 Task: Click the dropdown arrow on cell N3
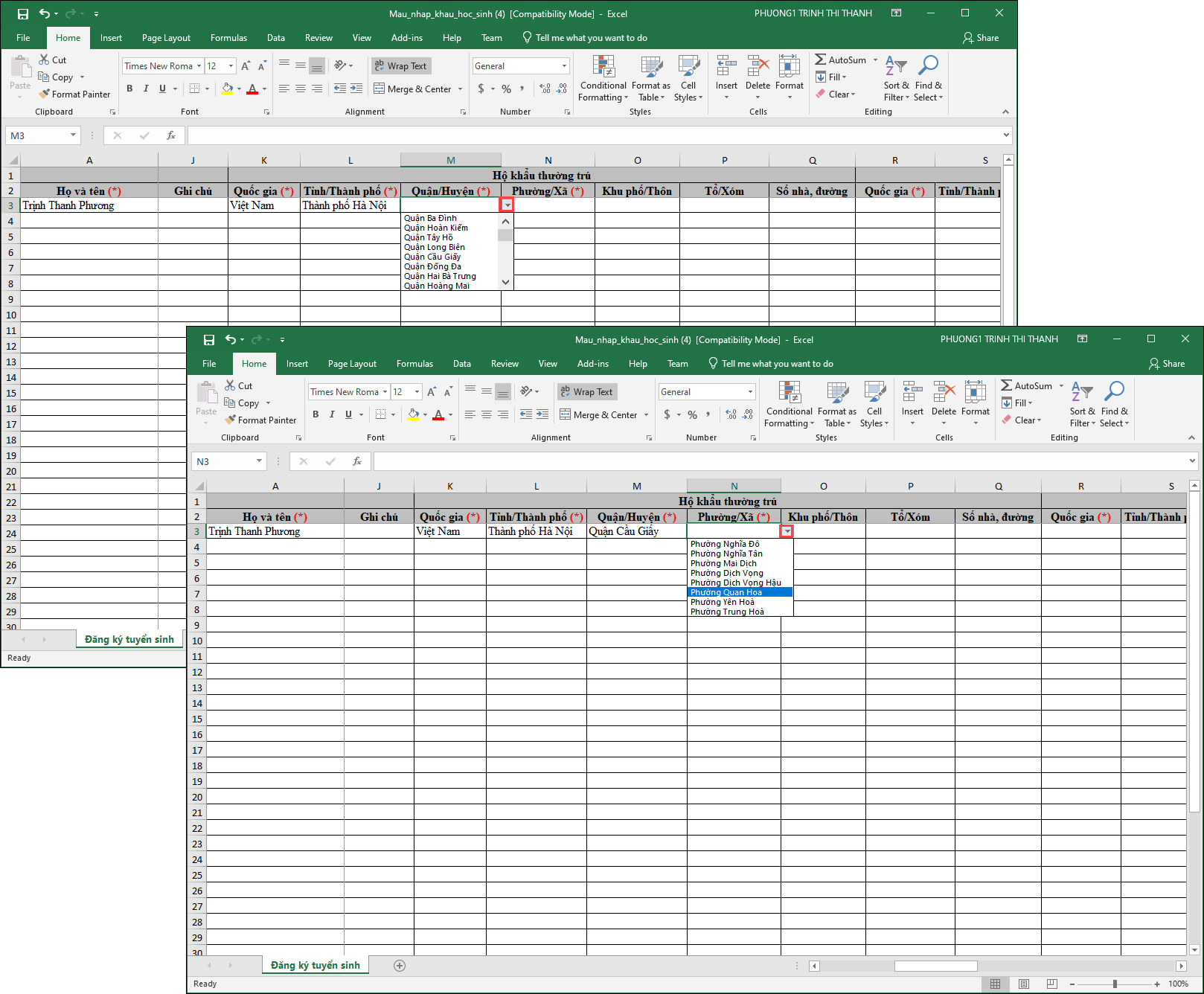[787, 531]
